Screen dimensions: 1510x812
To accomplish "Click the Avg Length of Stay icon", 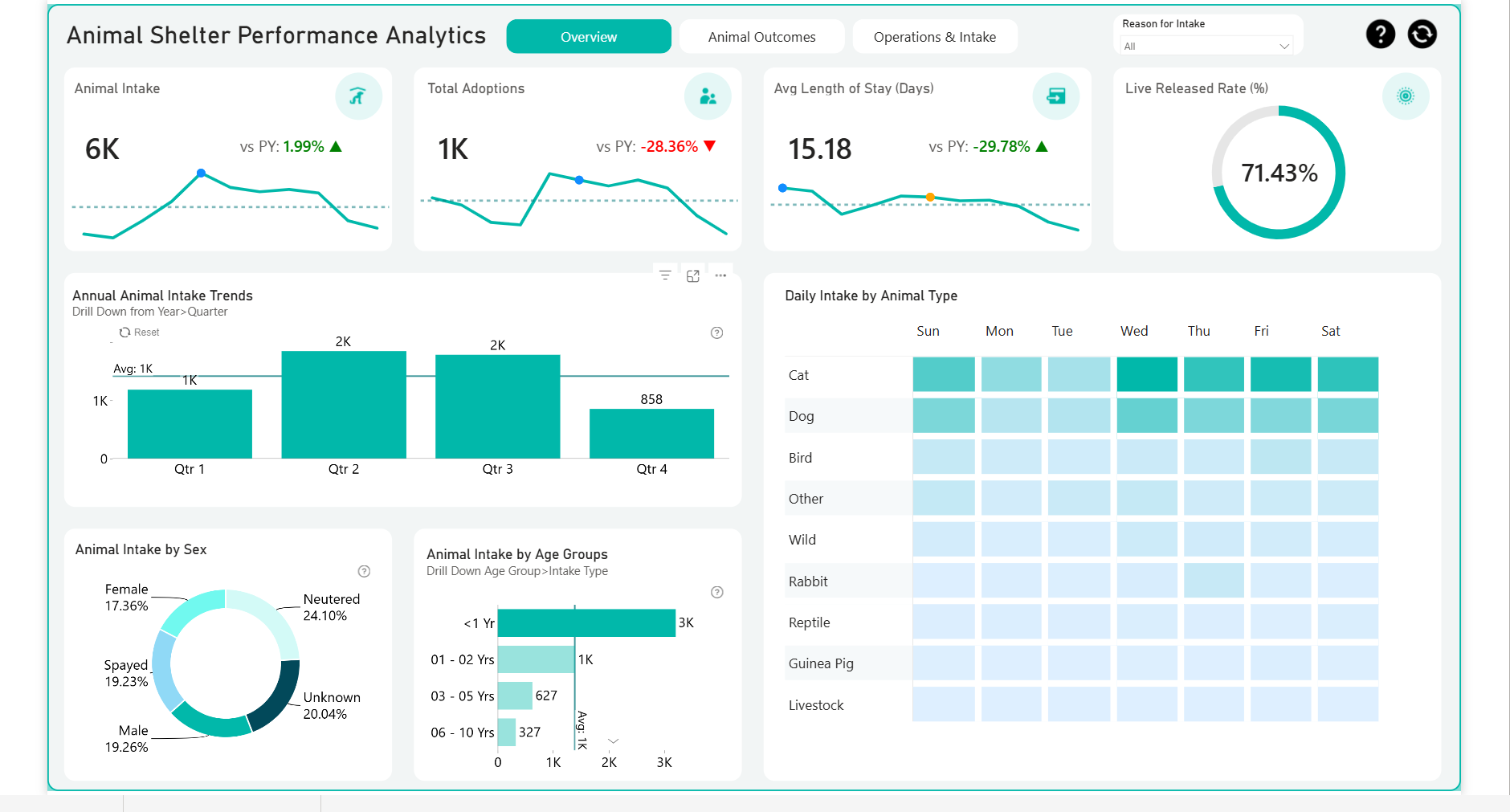I will pos(1055,96).
